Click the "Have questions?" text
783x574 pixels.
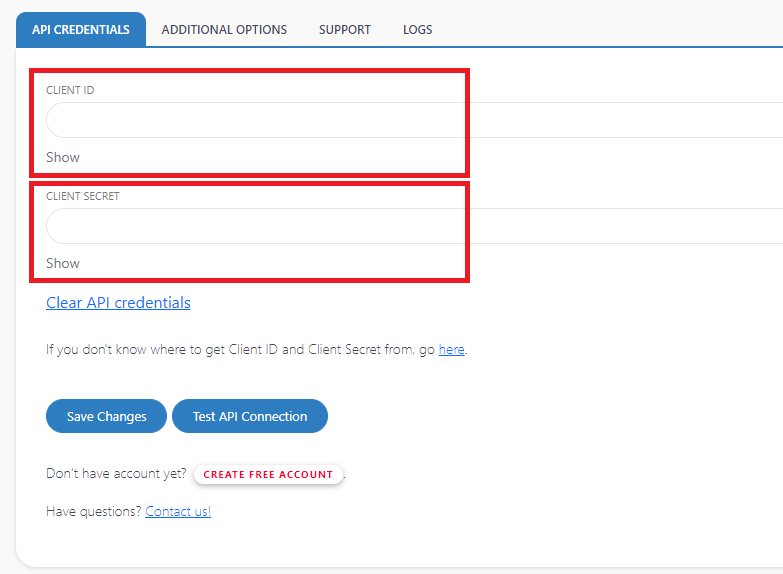[x=94, y=511]
